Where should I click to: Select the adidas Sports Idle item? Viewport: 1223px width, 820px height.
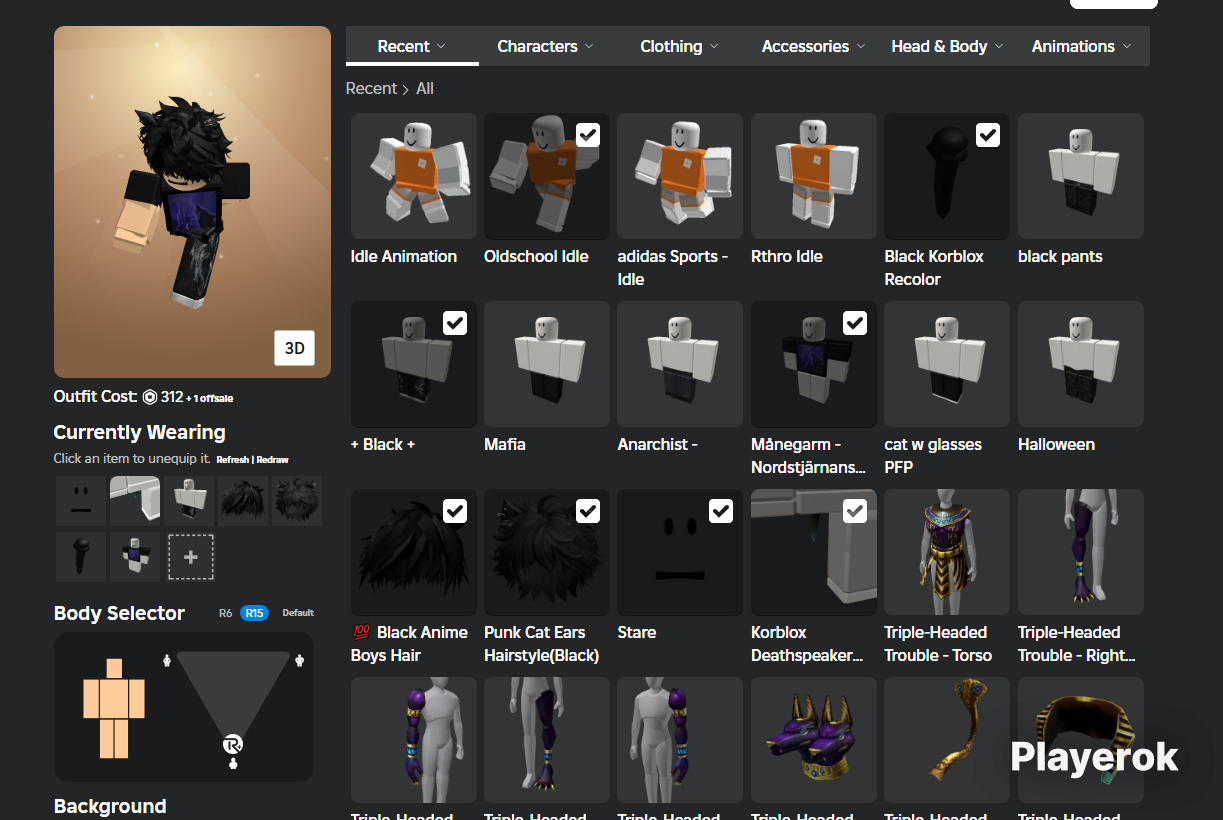(680, 176)
